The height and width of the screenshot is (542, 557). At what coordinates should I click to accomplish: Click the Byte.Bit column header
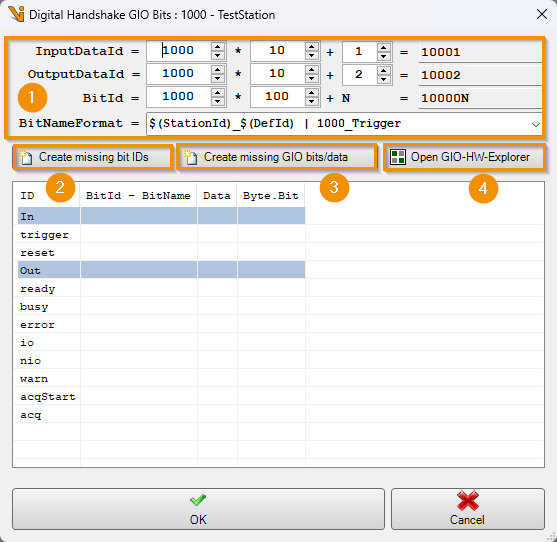pyautogui.click(x=271, y=196)
